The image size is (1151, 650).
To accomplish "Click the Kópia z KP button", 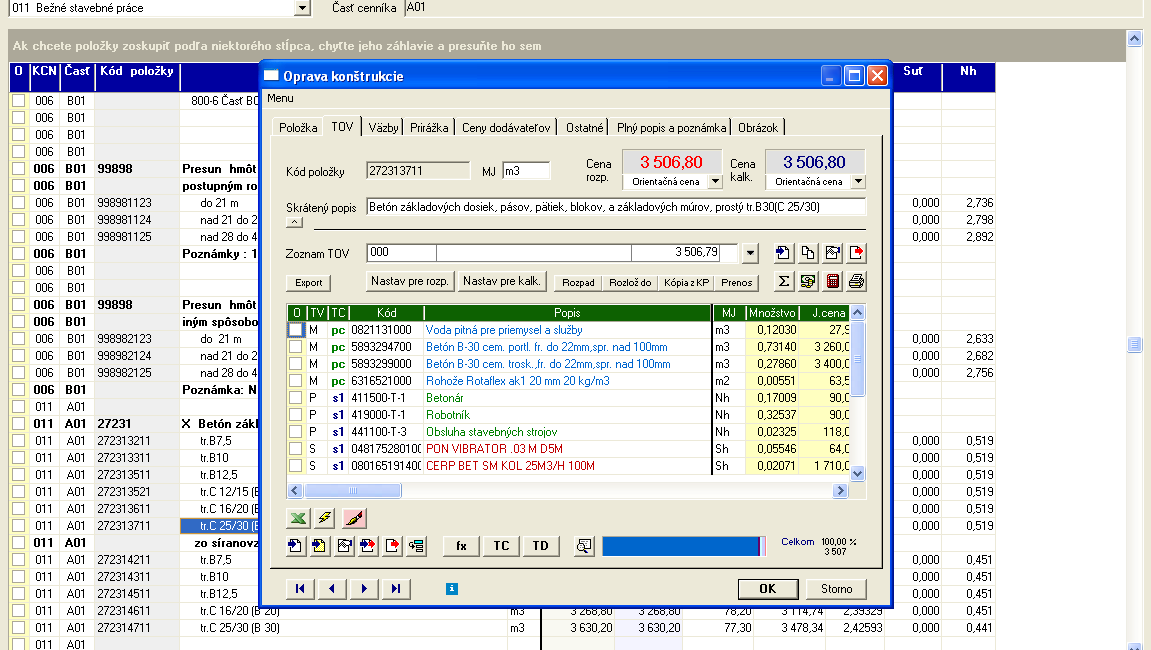I will pyautogui.click(x=686, y=283).
